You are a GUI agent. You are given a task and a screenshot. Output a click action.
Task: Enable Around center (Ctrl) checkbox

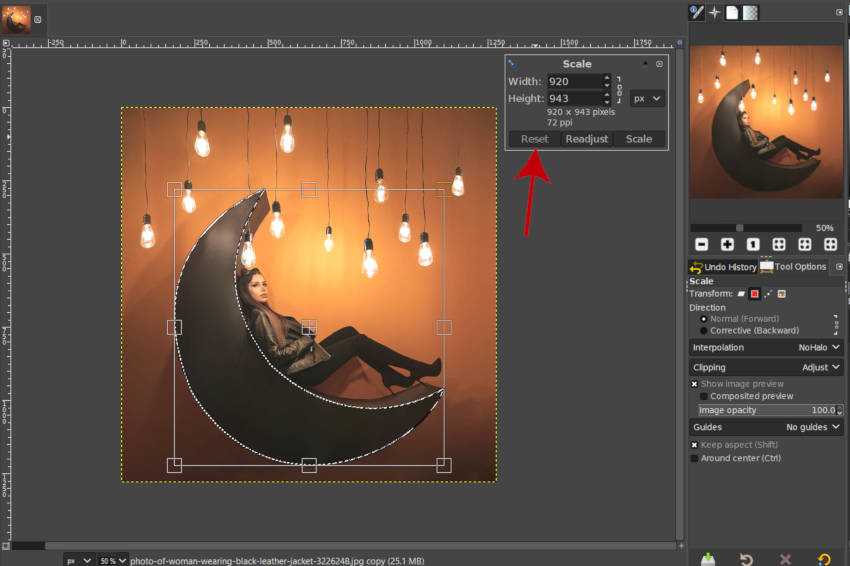[x=695, y=458]
